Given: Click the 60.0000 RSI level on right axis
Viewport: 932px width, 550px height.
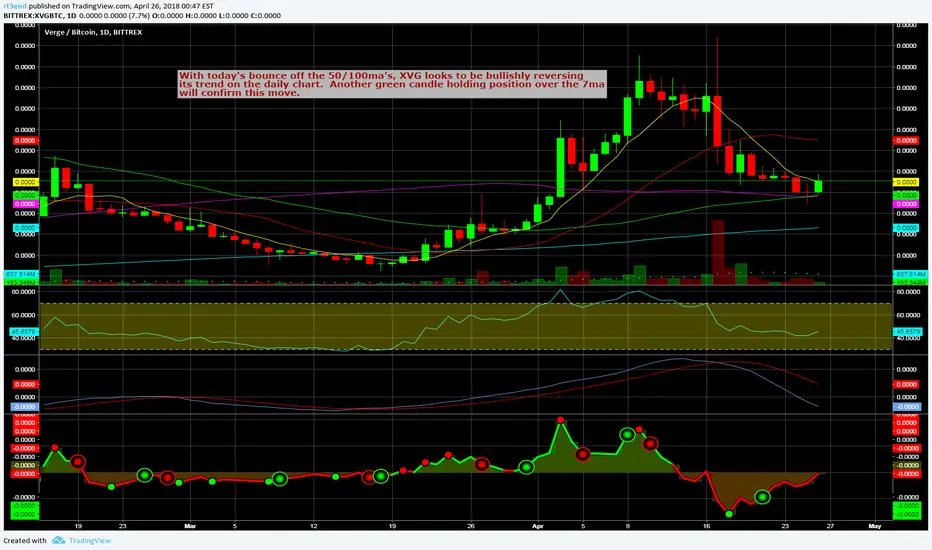Looking at the screenshot, I should click(908, 315).
